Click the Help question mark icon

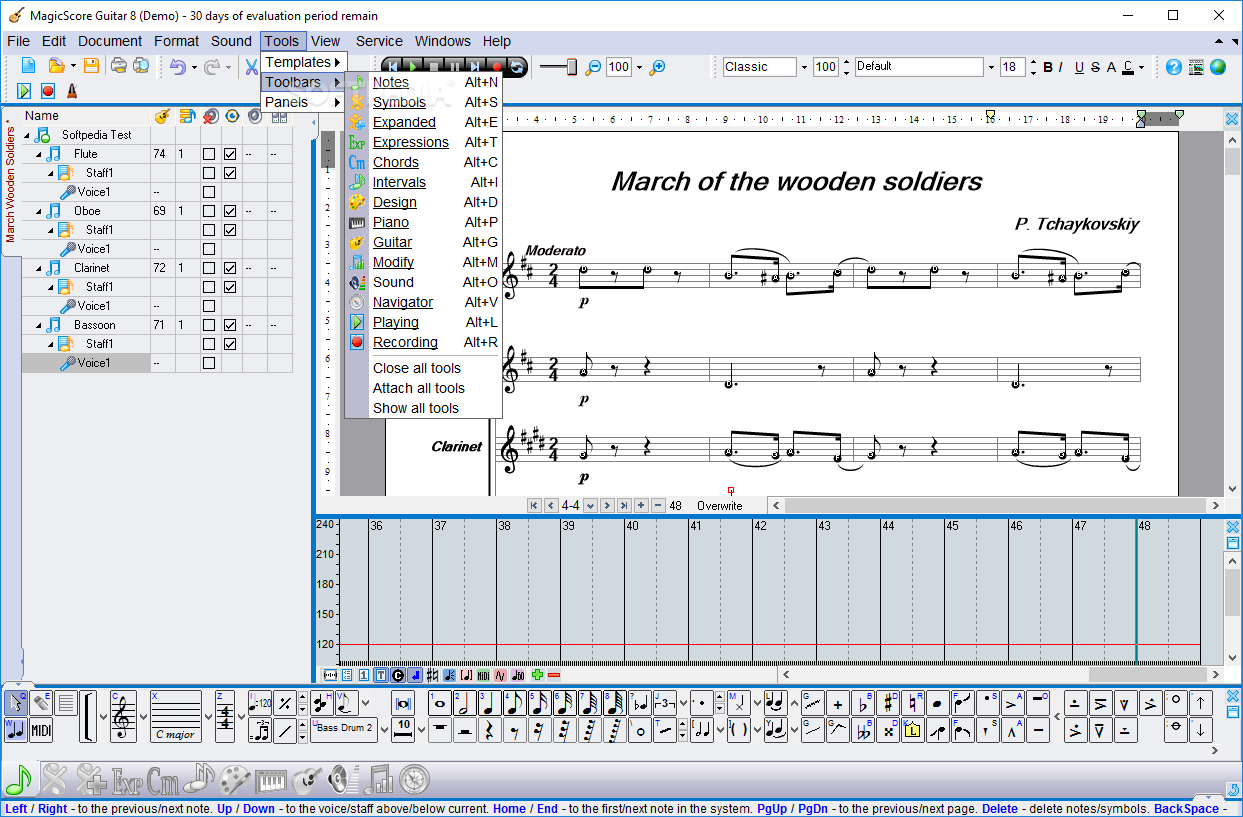[x=1173, y=67]
